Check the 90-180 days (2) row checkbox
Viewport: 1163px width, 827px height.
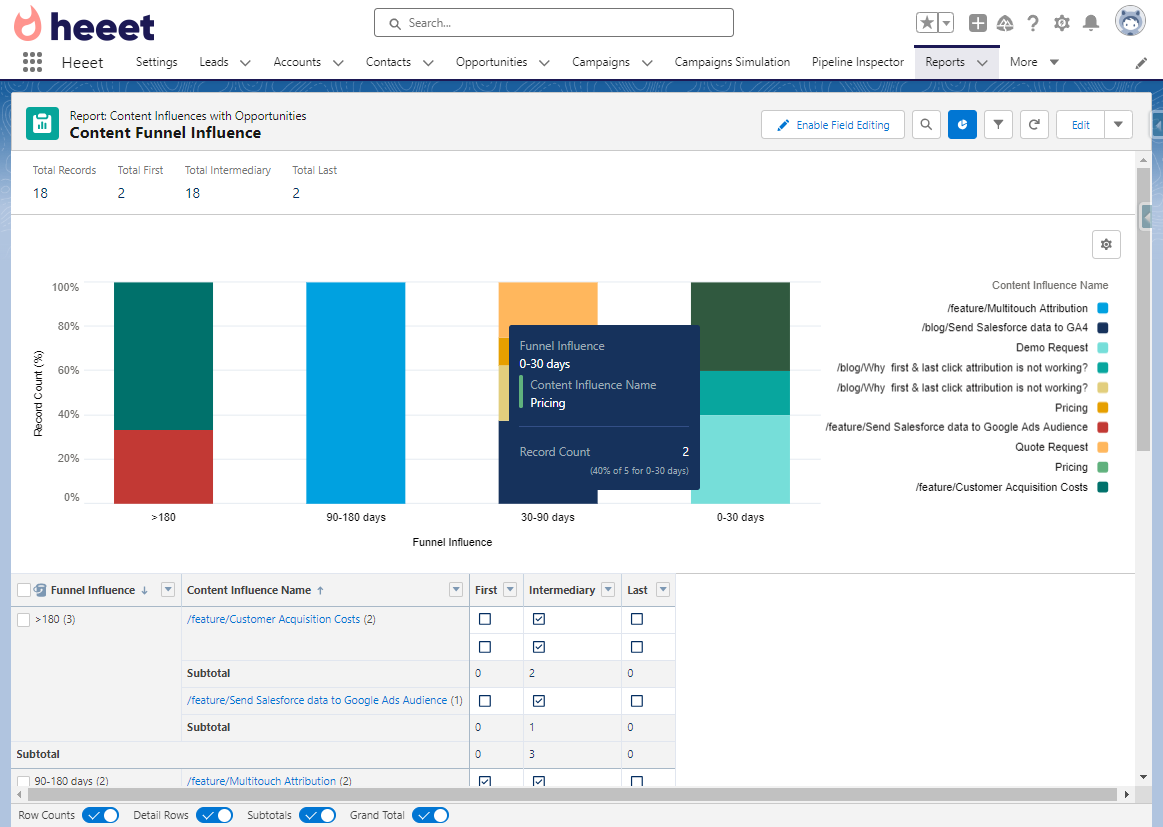pos(24,781)
